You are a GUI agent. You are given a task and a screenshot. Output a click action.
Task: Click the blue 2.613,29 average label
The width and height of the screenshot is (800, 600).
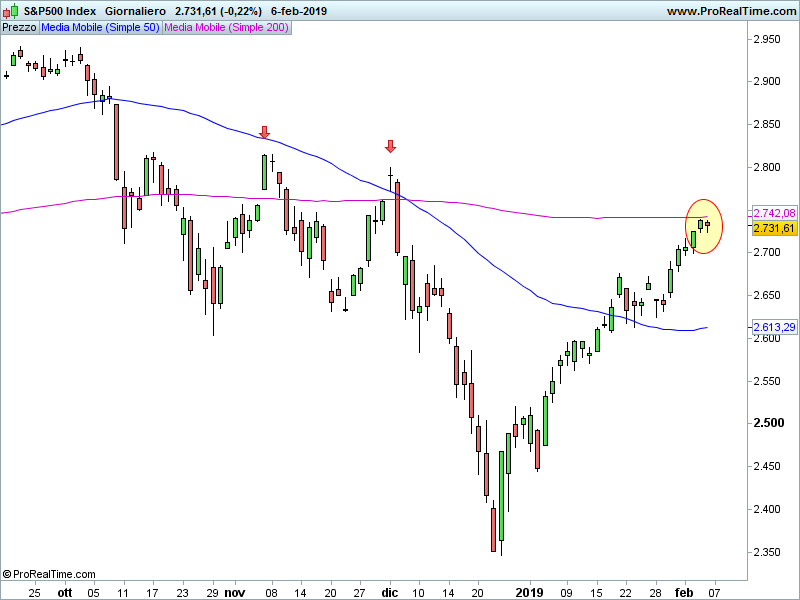pyautogui.click(x=774, y=327)
